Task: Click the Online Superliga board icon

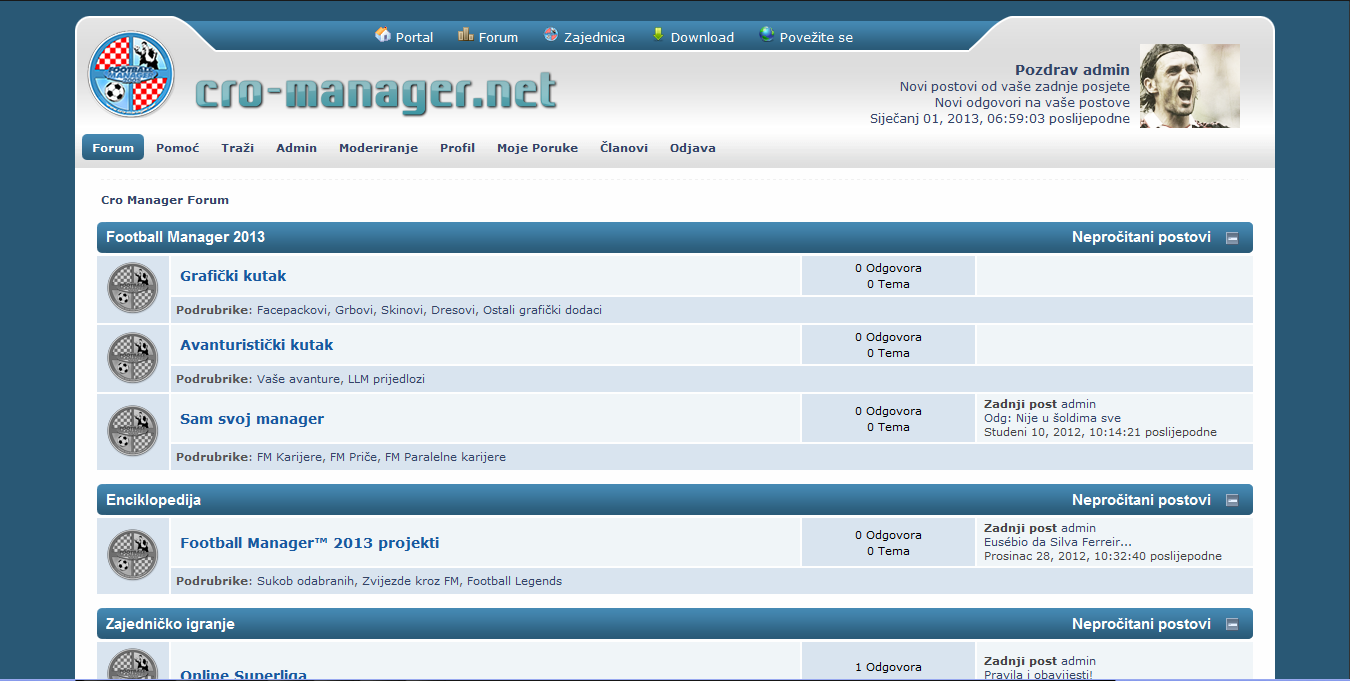Action: pyautogui.click(x=133, y=665)
